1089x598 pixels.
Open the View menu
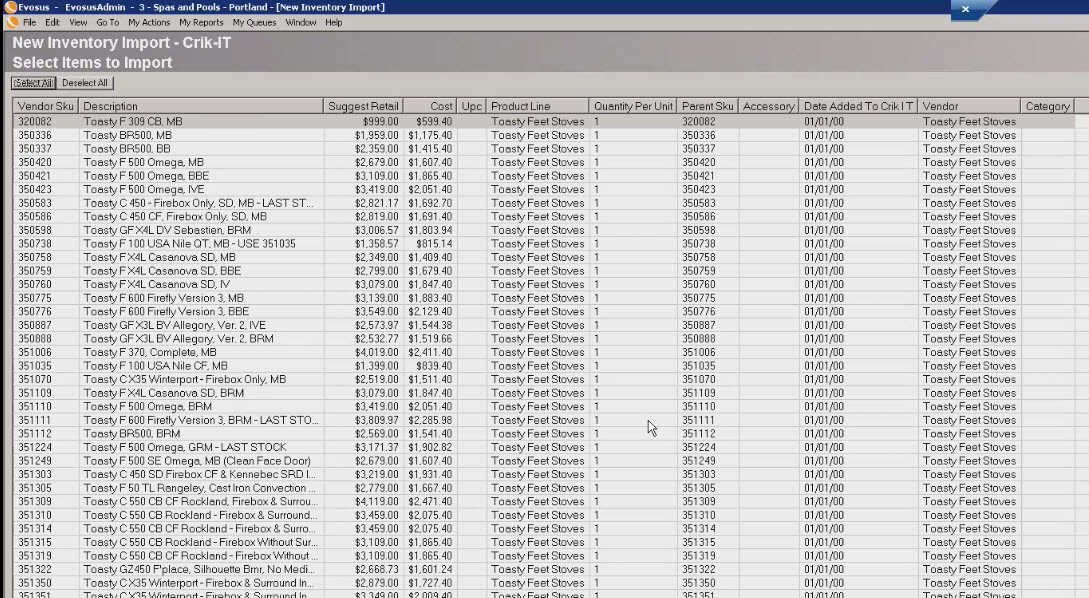(78, 22)
